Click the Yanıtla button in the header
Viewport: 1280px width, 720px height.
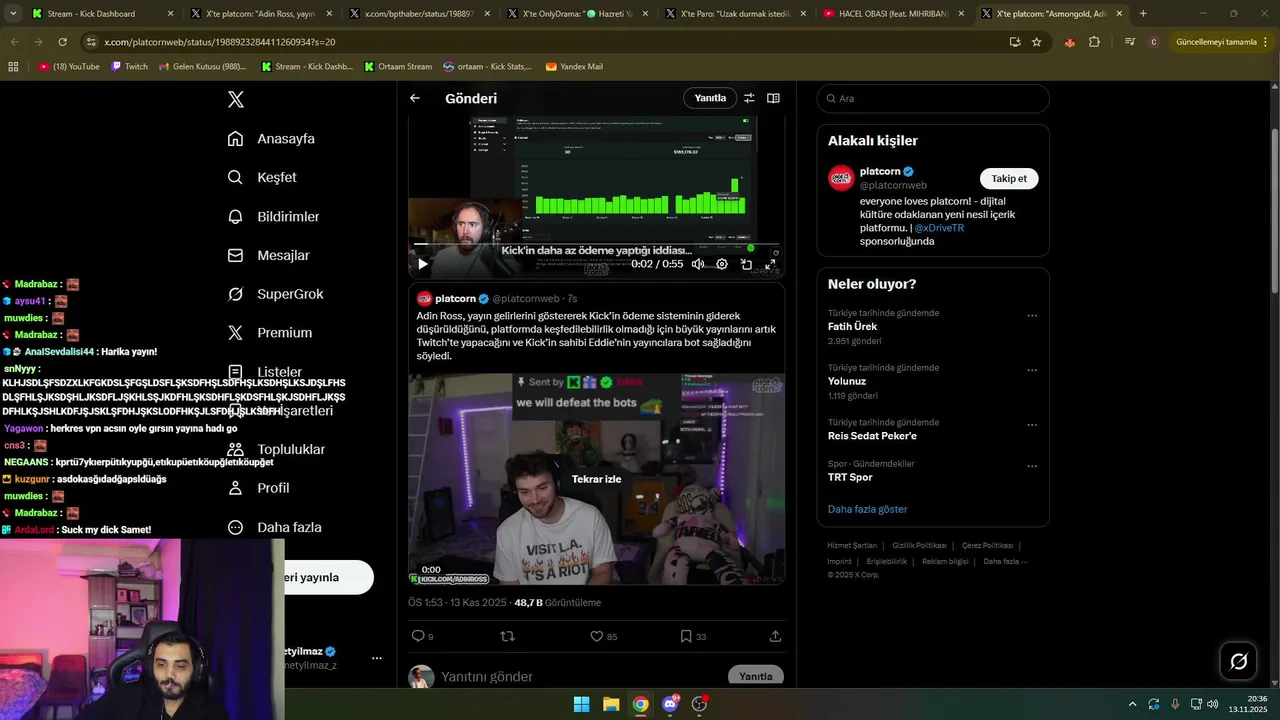(710, 98)
